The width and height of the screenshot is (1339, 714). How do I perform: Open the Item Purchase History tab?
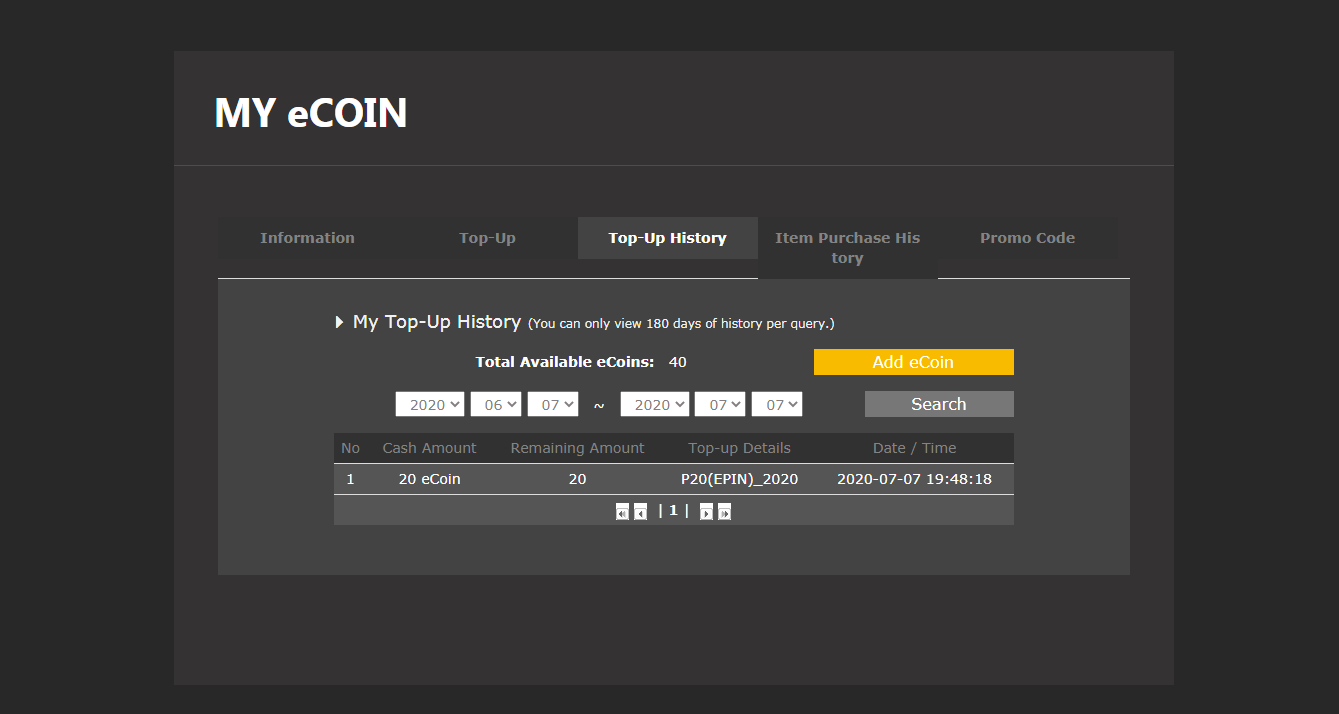pyautogui.click(x=847, y=248)
